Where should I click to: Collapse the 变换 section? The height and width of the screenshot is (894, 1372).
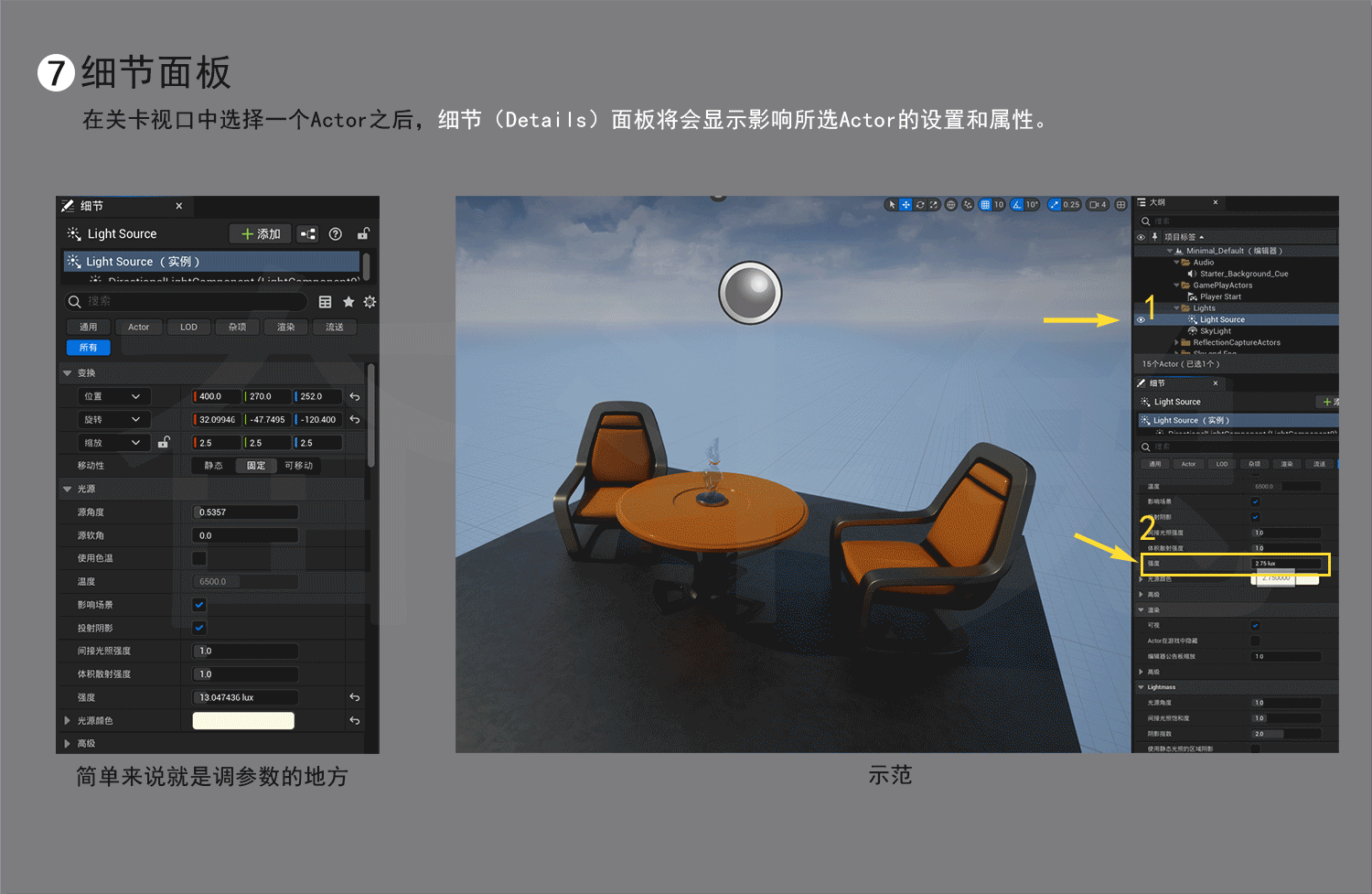[68, 373]
